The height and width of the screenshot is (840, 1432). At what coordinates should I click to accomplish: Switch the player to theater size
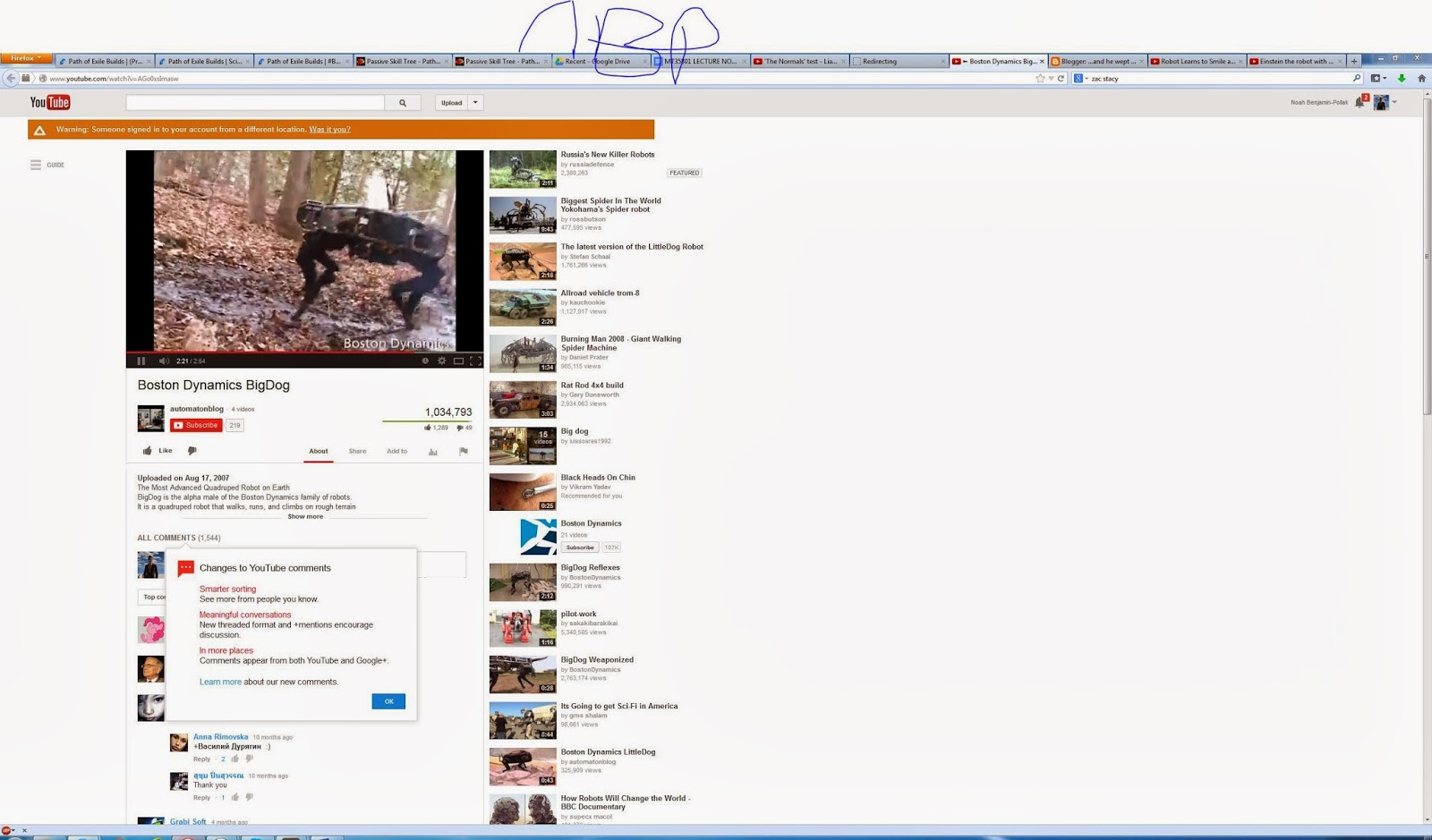pyautogui.click(x=458, y=361)
